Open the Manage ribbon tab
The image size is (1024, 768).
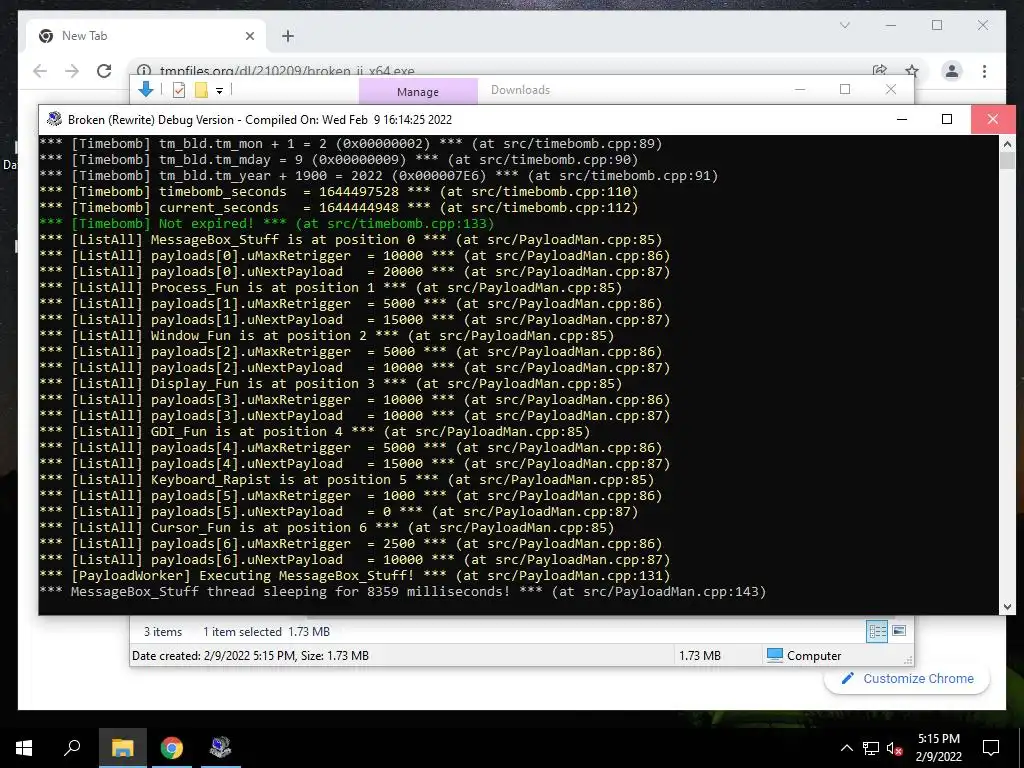[418, 91]
